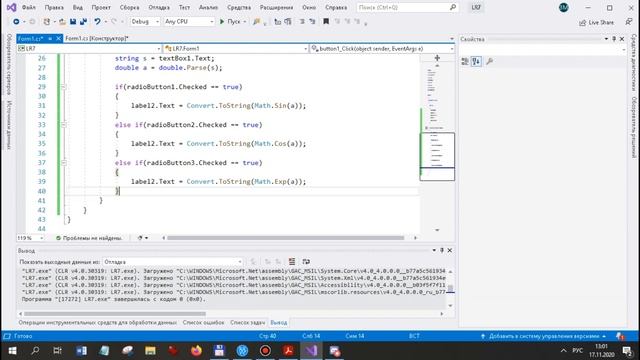The width and height of the screenshot is (640, 360).
Task: Click the Вывод panel horizontal scrollbar
Action: click(115, 314)
